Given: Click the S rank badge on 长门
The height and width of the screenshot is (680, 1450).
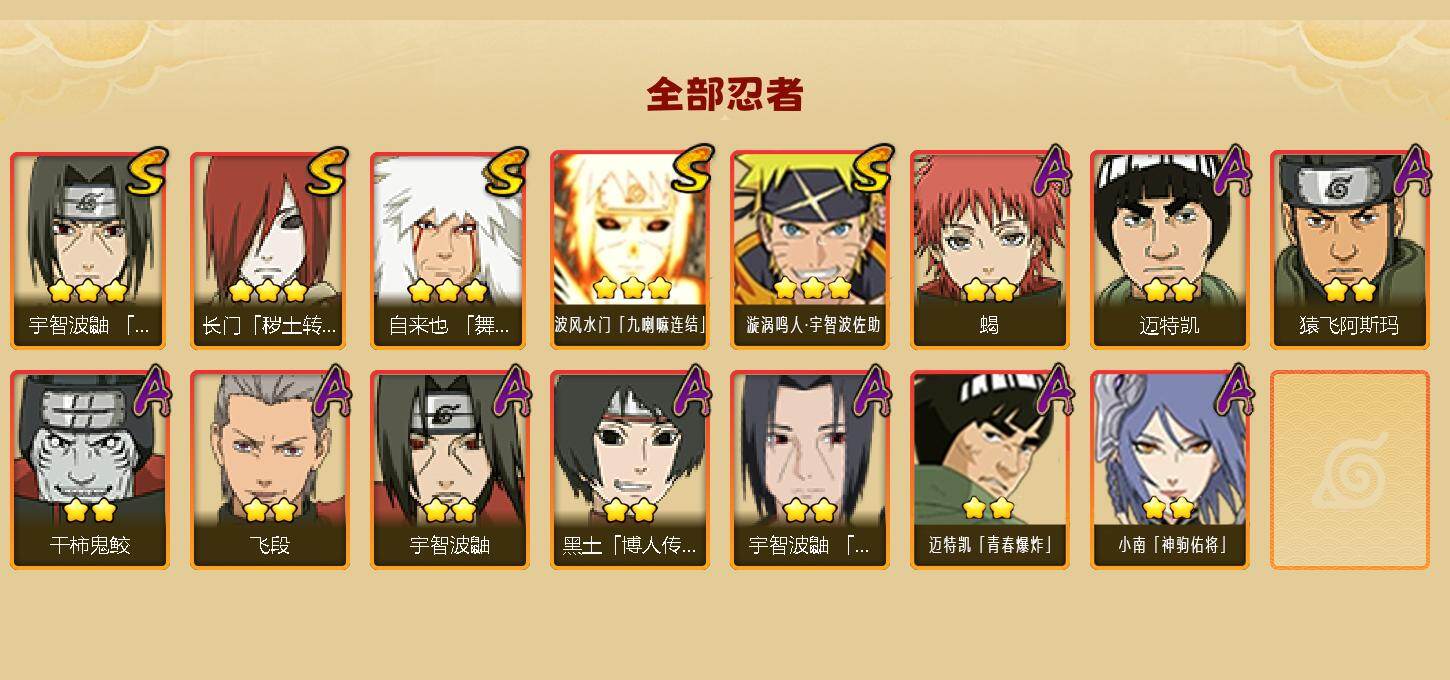Looking at the screenshot, I should [x=326, y=171].
